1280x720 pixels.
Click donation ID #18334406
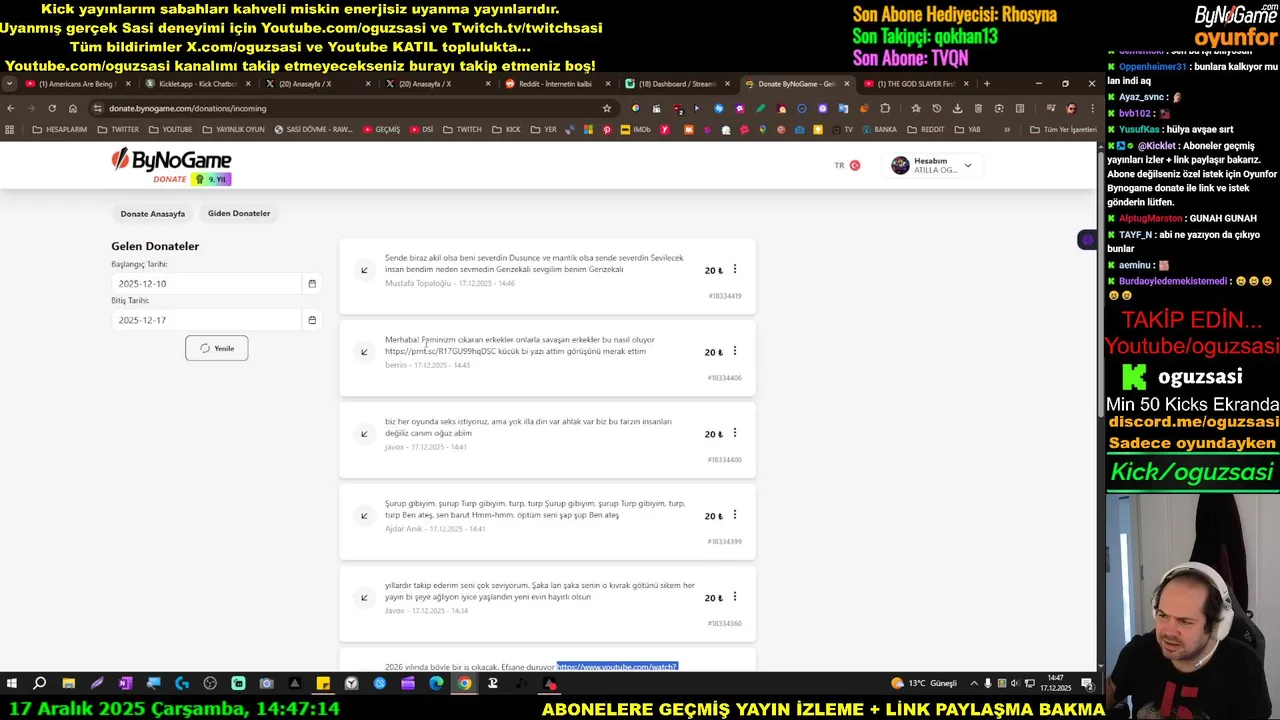tap(725, 378)
